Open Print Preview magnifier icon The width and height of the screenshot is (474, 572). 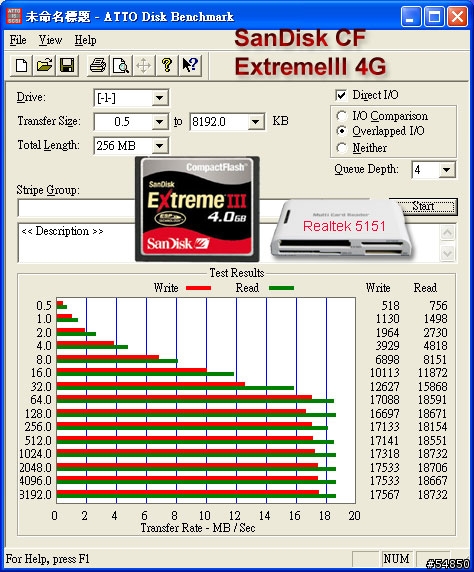pos(121,66)
